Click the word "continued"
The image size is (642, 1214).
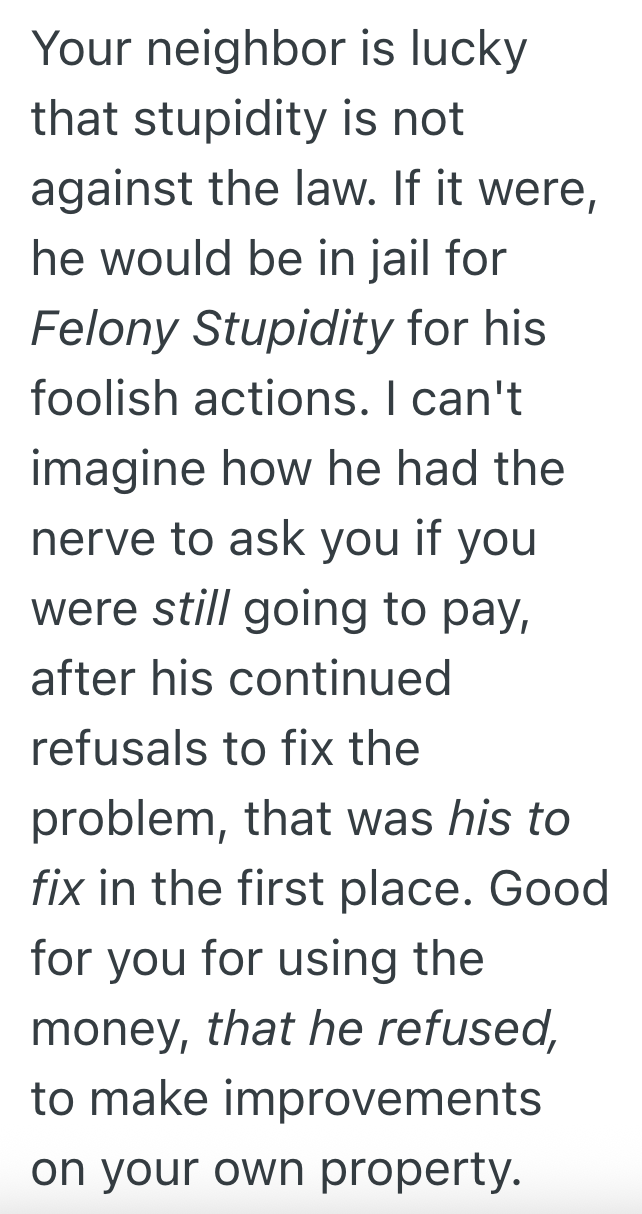click(342, 680)
